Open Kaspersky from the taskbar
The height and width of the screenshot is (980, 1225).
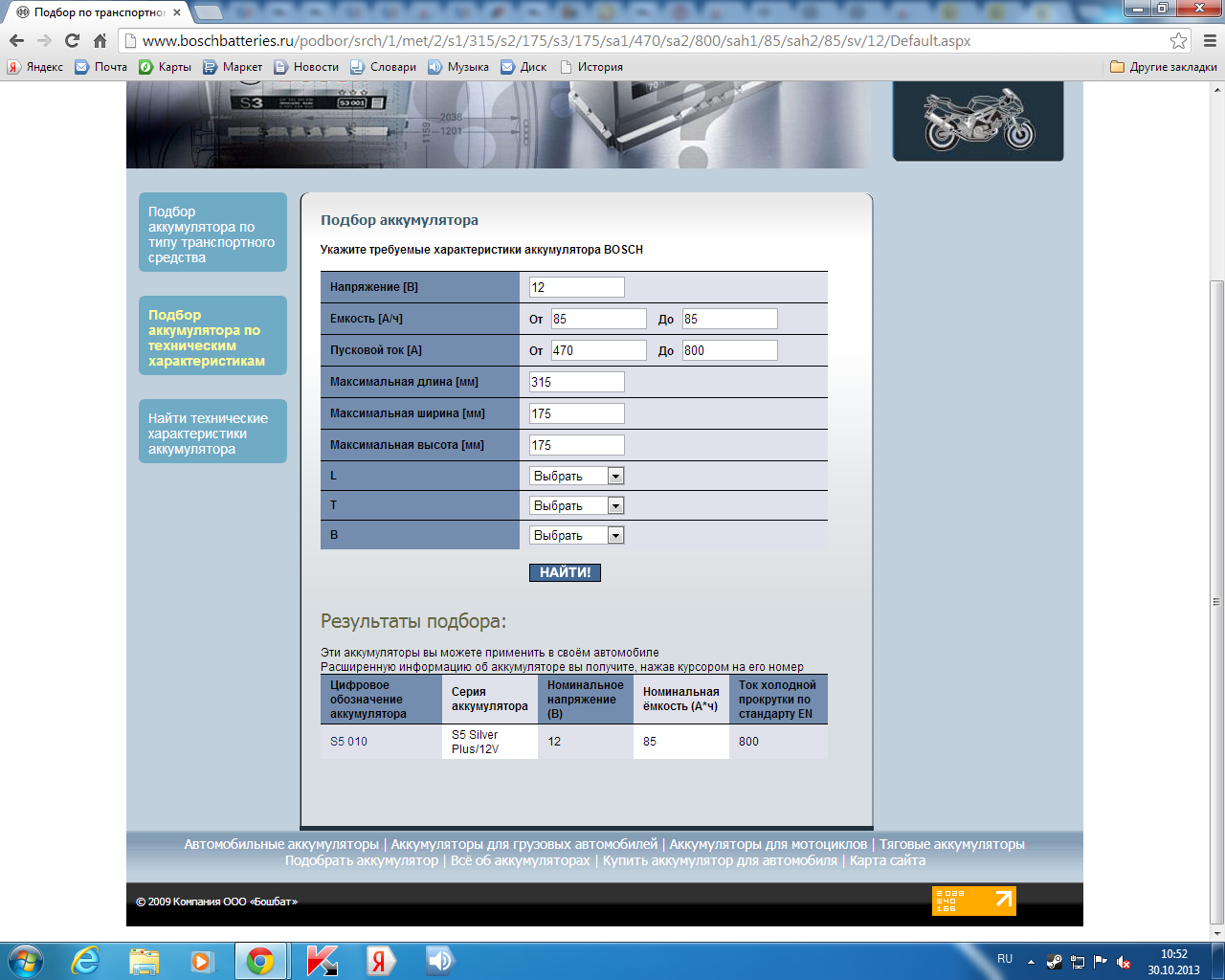click(x=323, y=960)
